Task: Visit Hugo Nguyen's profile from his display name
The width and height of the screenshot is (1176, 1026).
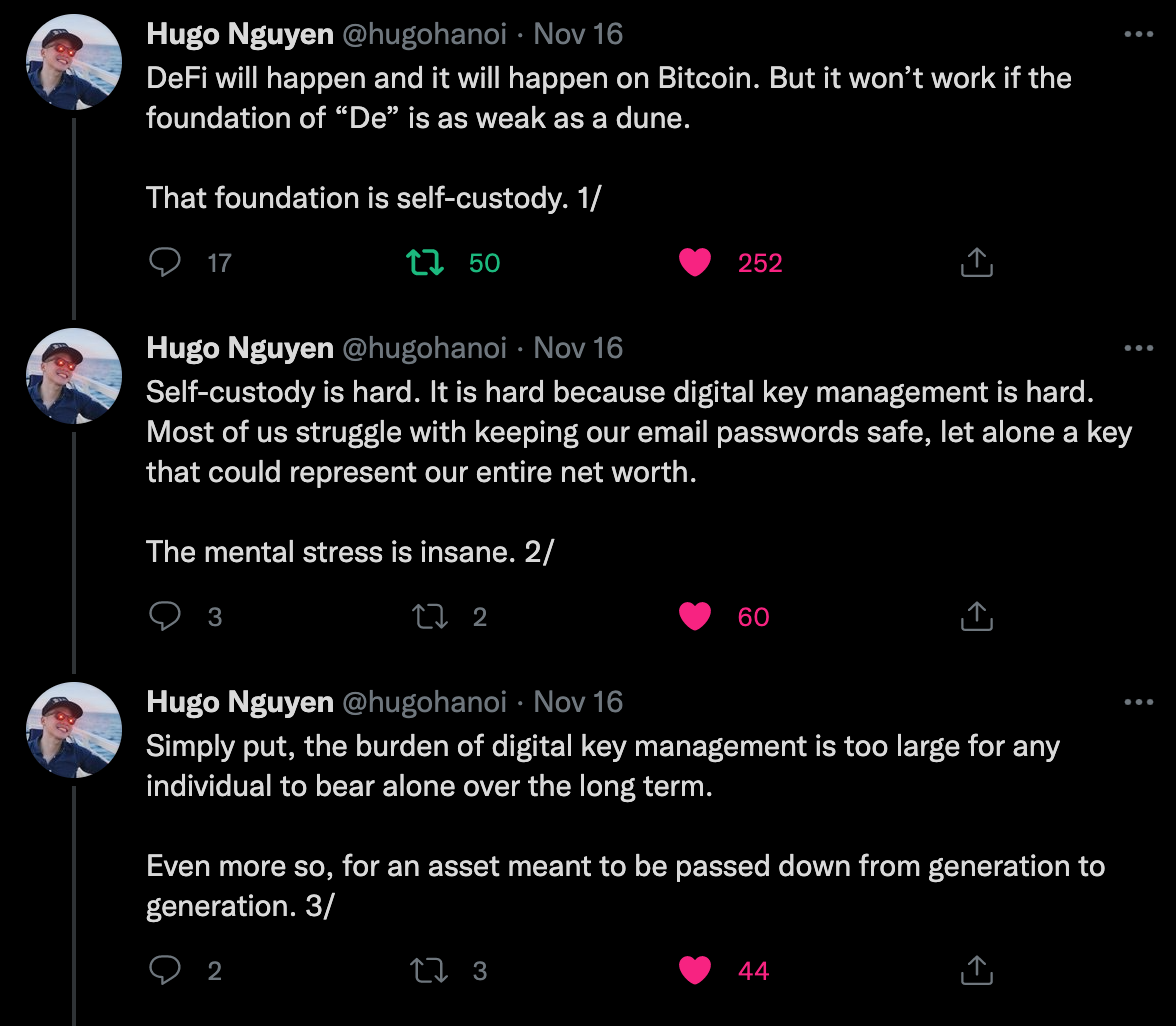Action: 240,33
